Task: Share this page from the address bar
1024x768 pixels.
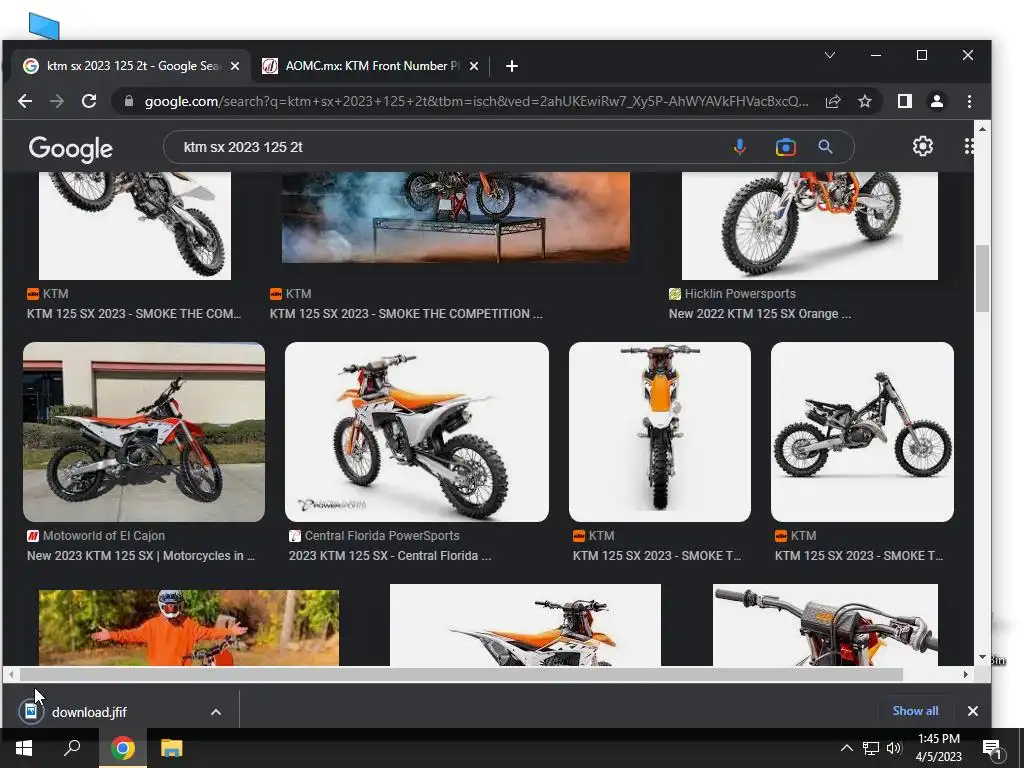Action: pos(833,101)
